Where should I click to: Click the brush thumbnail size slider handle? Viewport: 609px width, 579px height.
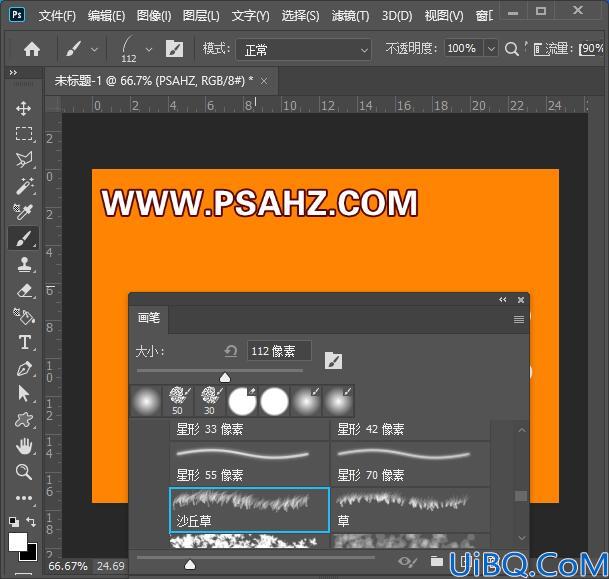pos(190,564)
